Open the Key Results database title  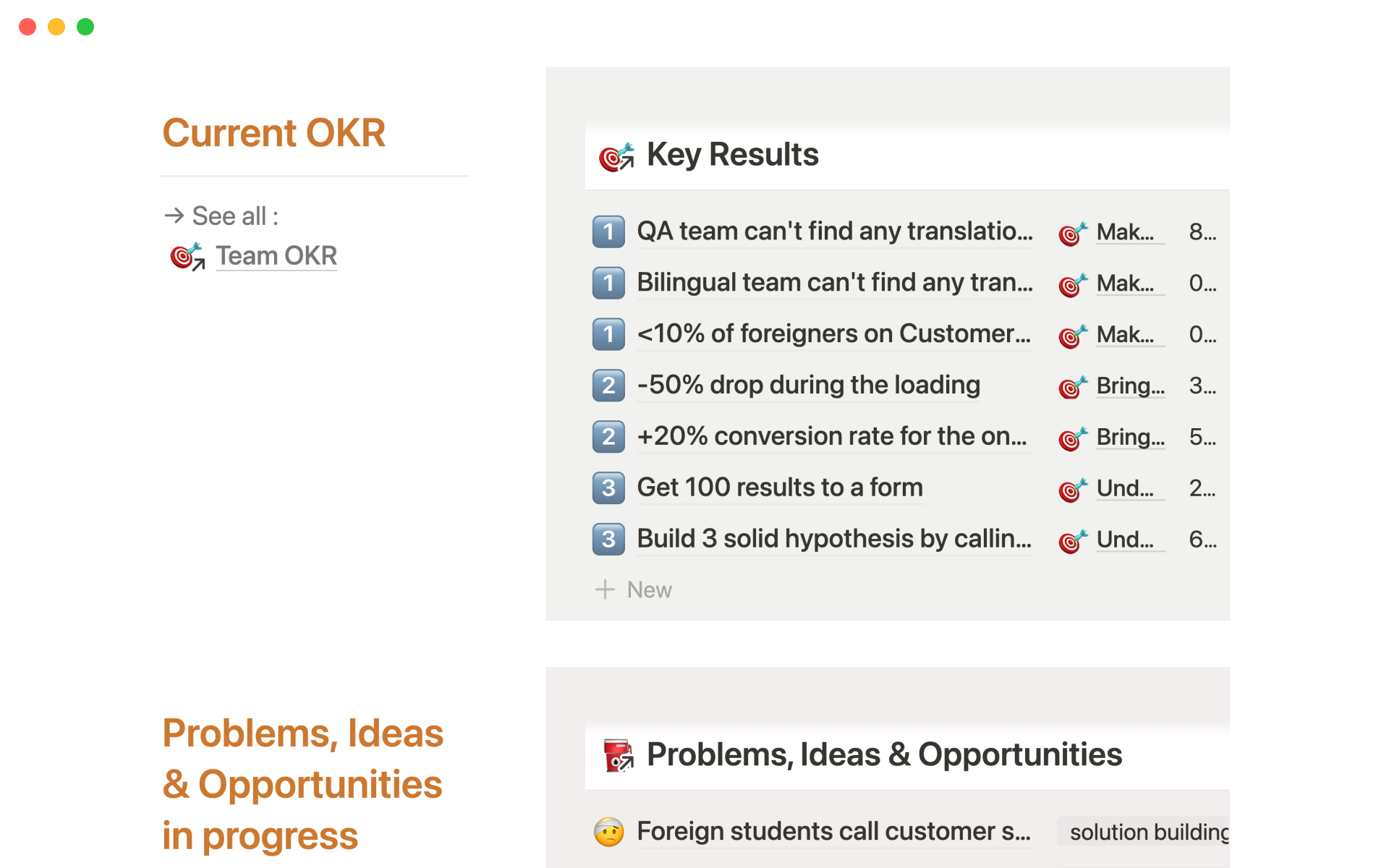click(x=732, y=155)
